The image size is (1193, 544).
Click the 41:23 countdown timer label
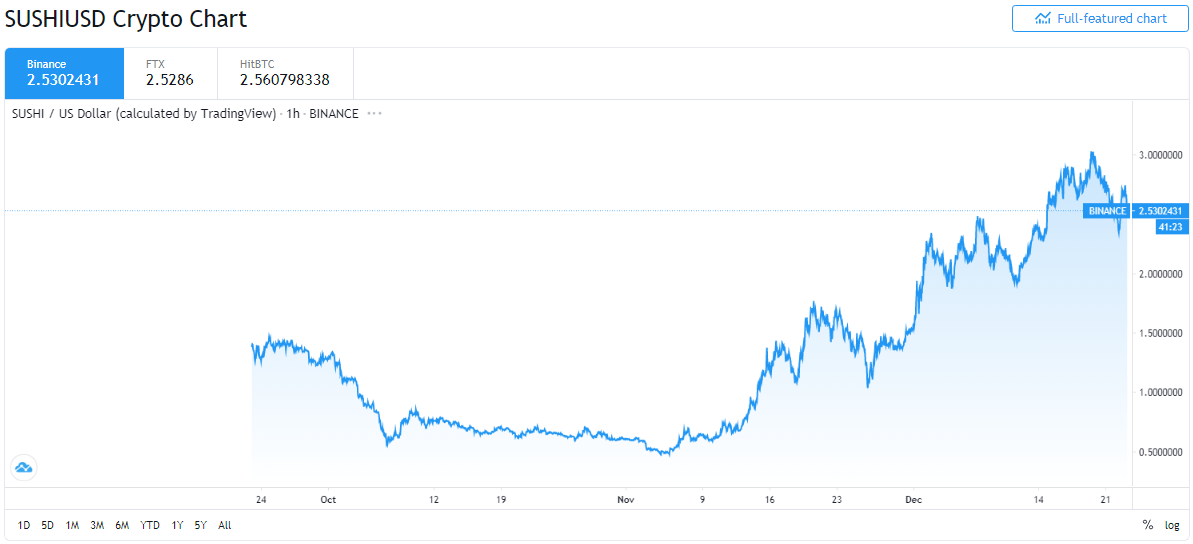pyautogui.click(x=1170, y=228)
